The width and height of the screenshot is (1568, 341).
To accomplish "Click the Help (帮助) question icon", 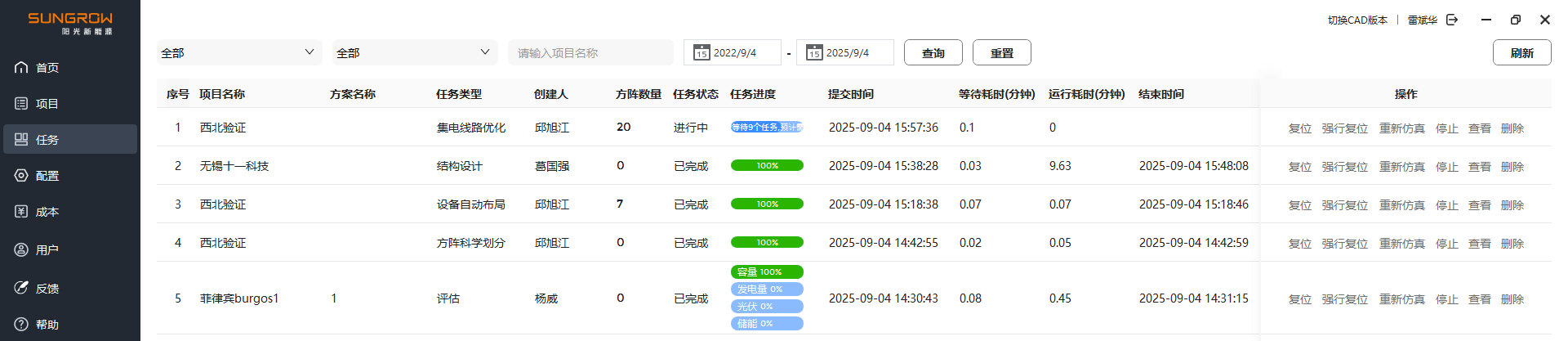I will (x=21, y=324).
